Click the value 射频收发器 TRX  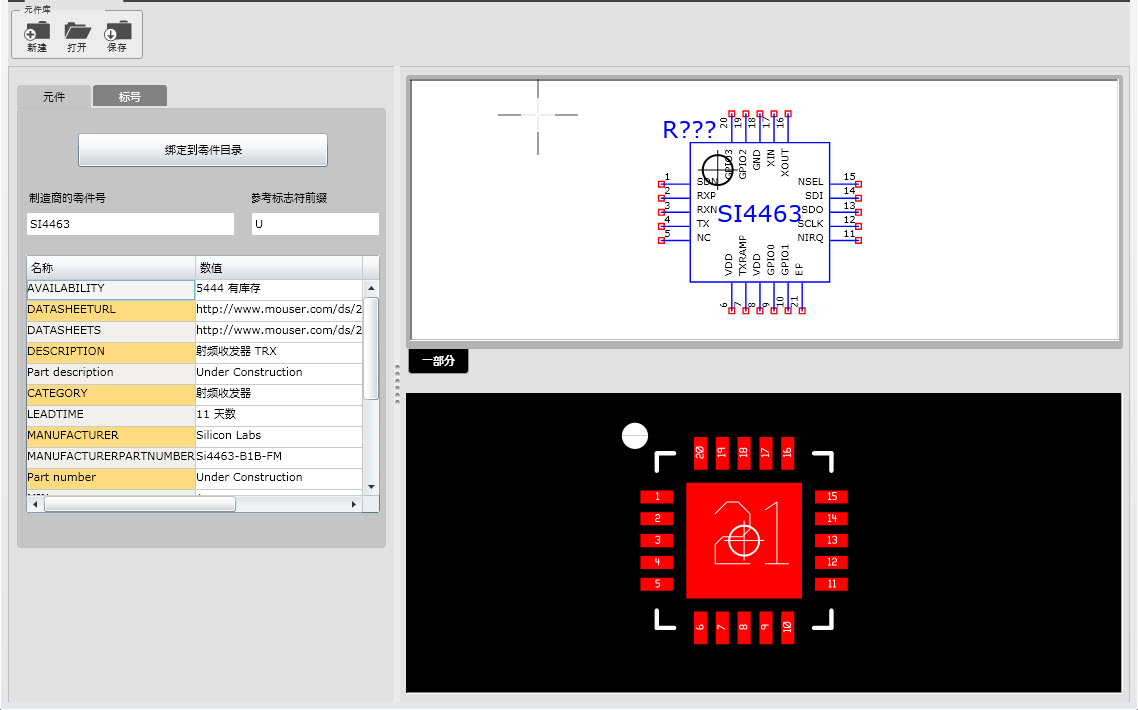(x=279, y=351)
